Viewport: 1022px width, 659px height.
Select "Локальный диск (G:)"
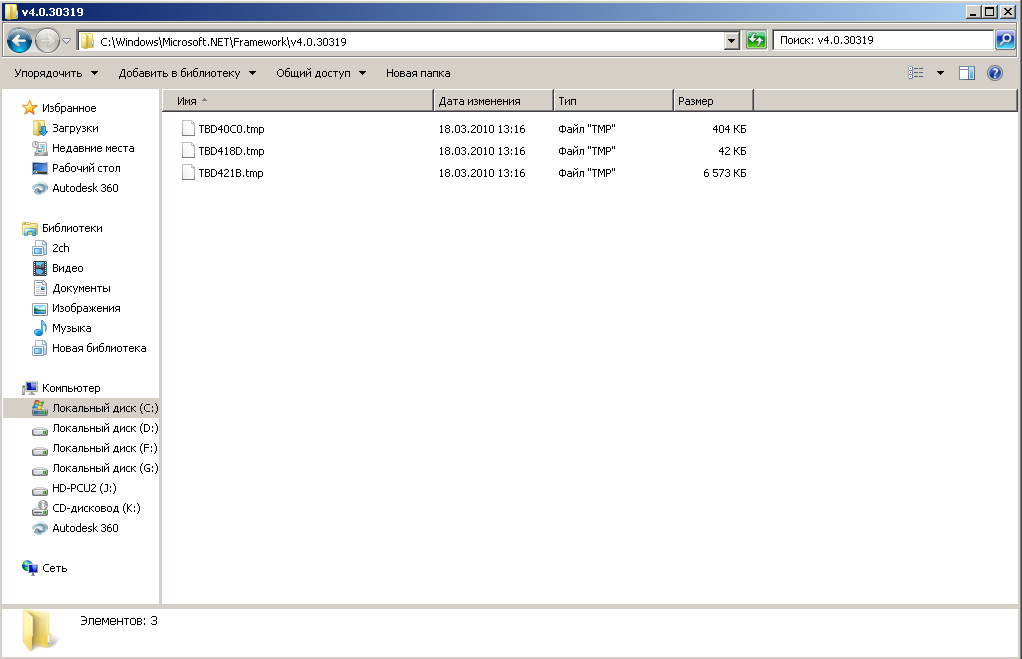(105, 469)
